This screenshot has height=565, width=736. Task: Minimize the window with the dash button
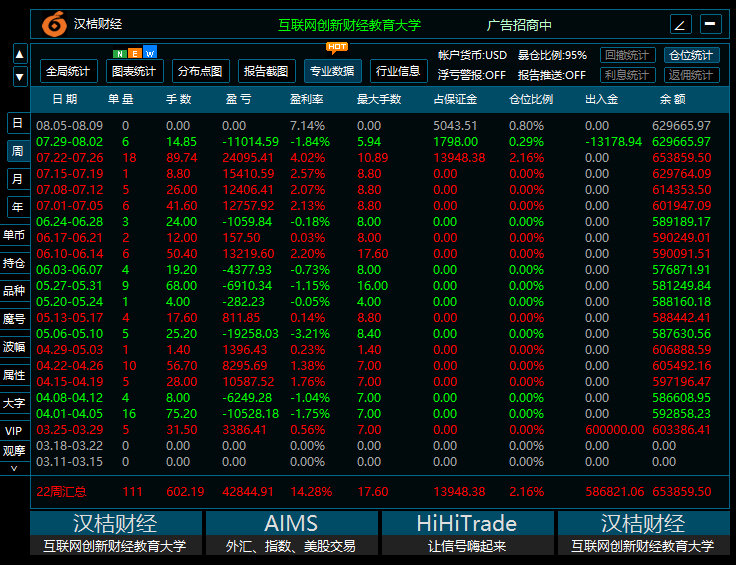[711, 24]
